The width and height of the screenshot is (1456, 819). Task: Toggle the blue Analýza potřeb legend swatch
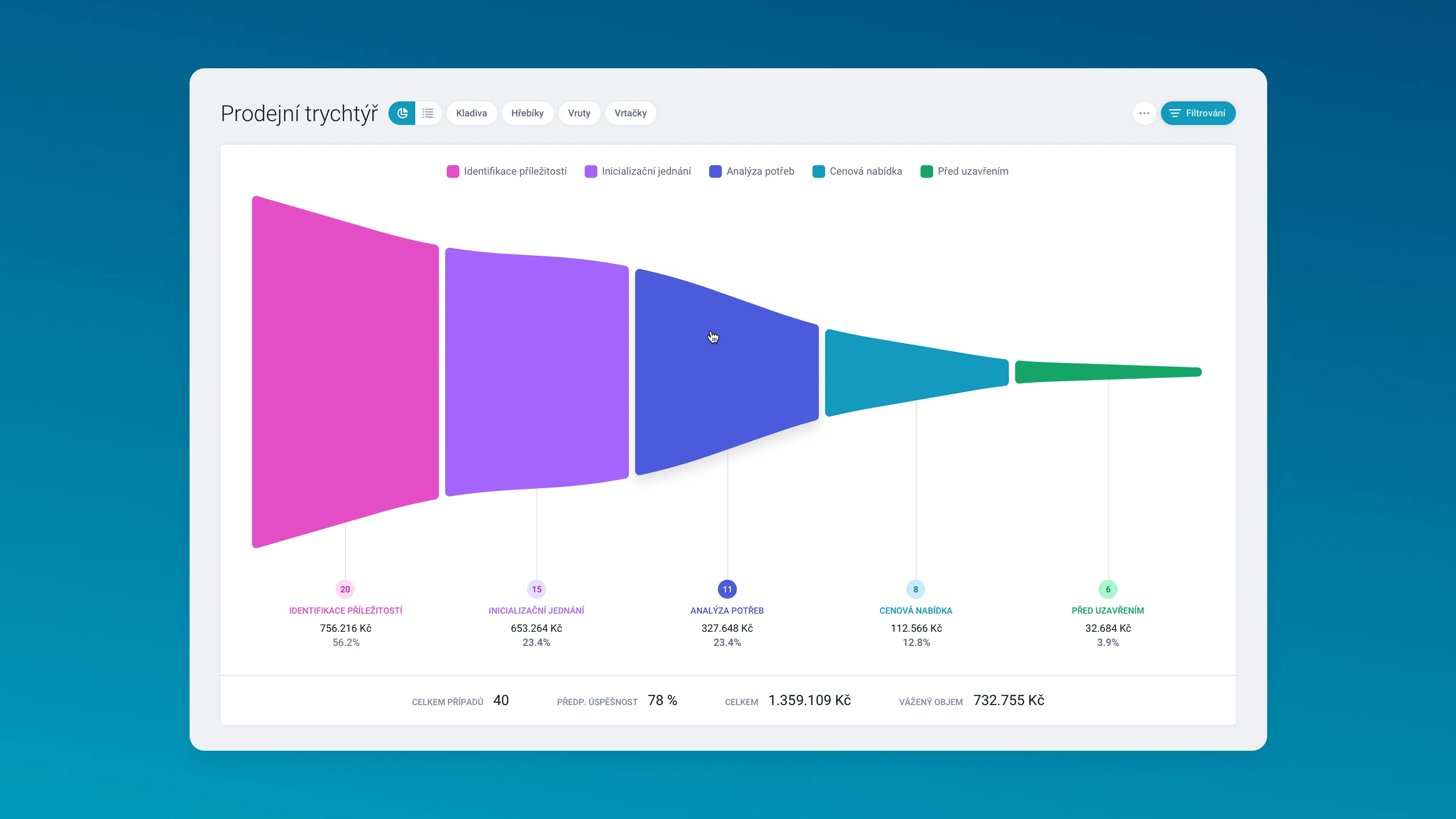tap(715, 171)
